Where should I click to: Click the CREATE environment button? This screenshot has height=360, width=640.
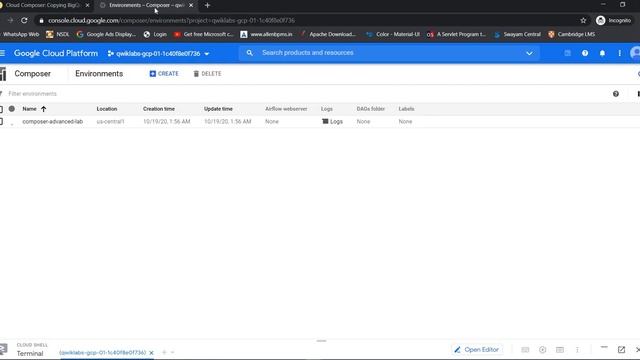click(164, 73)
